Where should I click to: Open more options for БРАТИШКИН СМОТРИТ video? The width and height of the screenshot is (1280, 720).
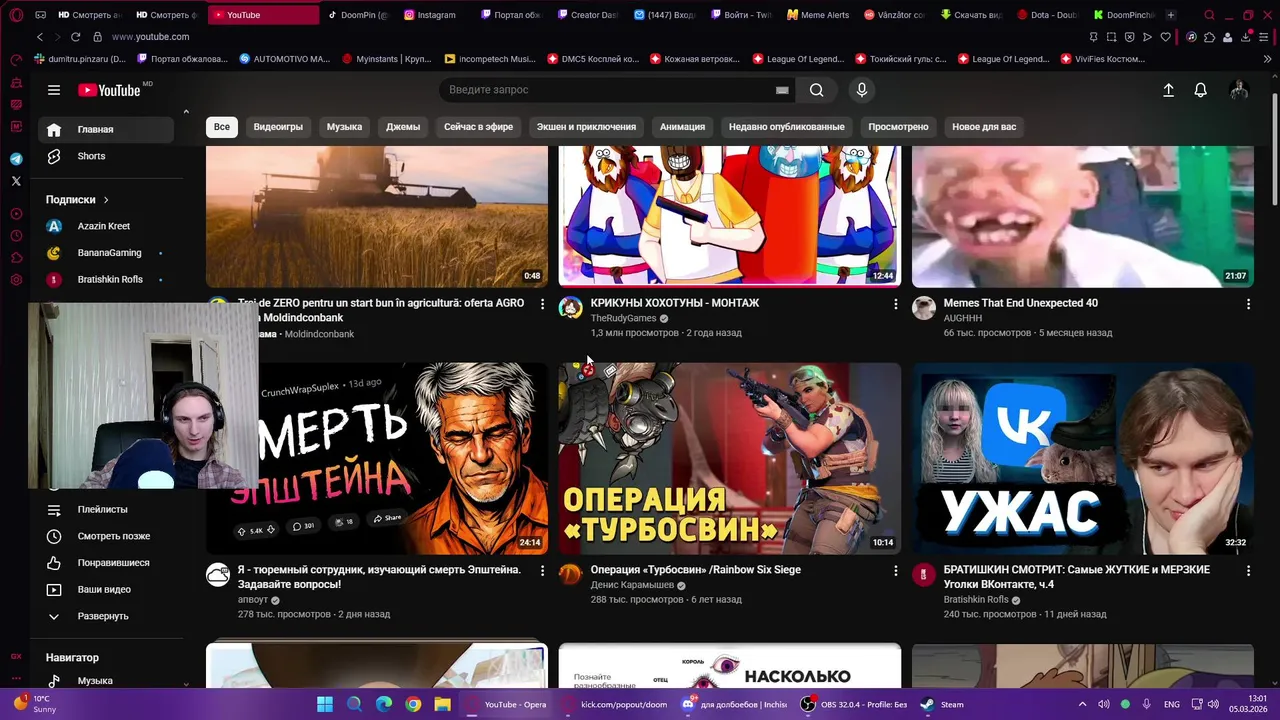click(x=1248, y=570)
